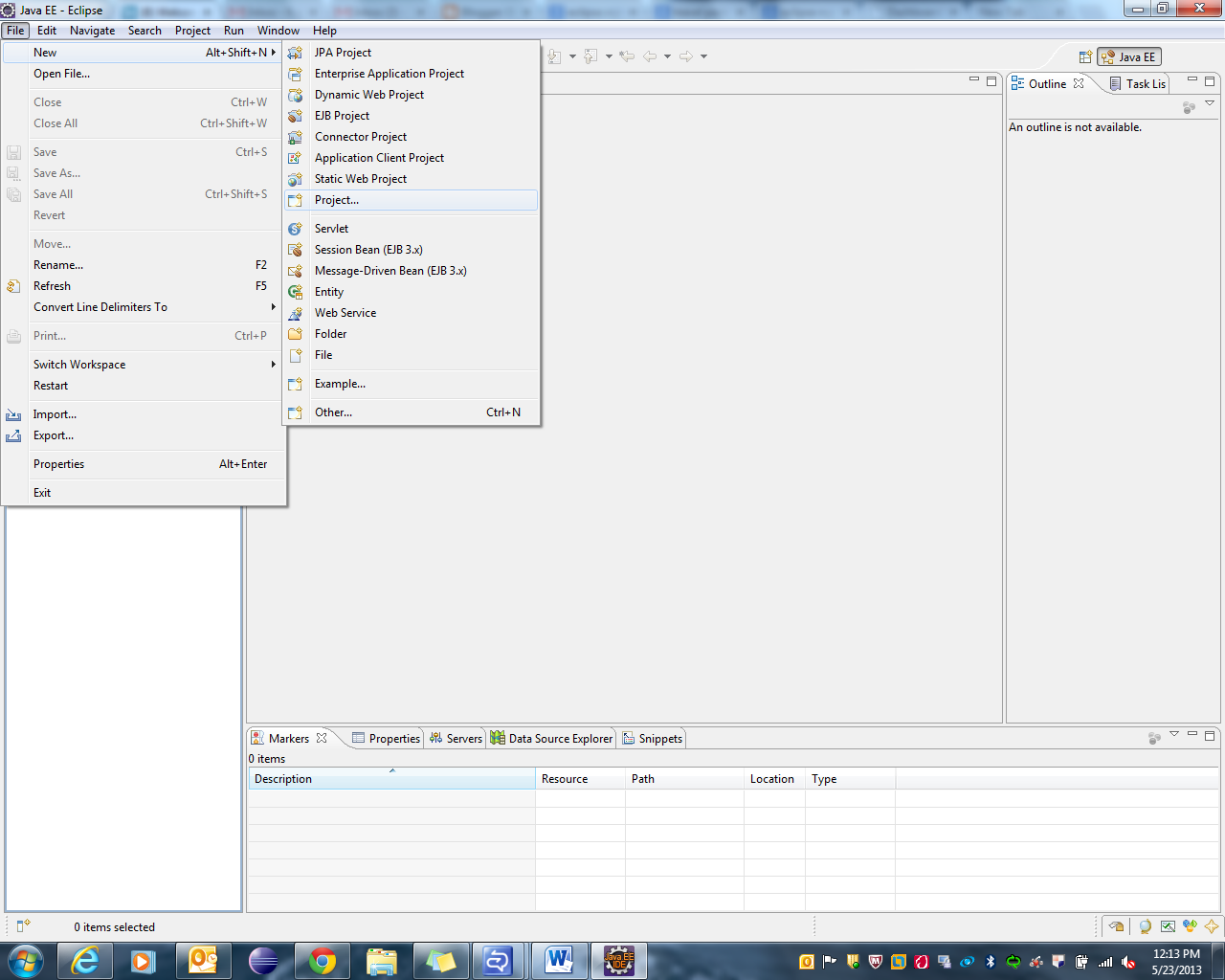Switch to the Servers tab
Screen dimensions: 1225x980
(456, 738)
